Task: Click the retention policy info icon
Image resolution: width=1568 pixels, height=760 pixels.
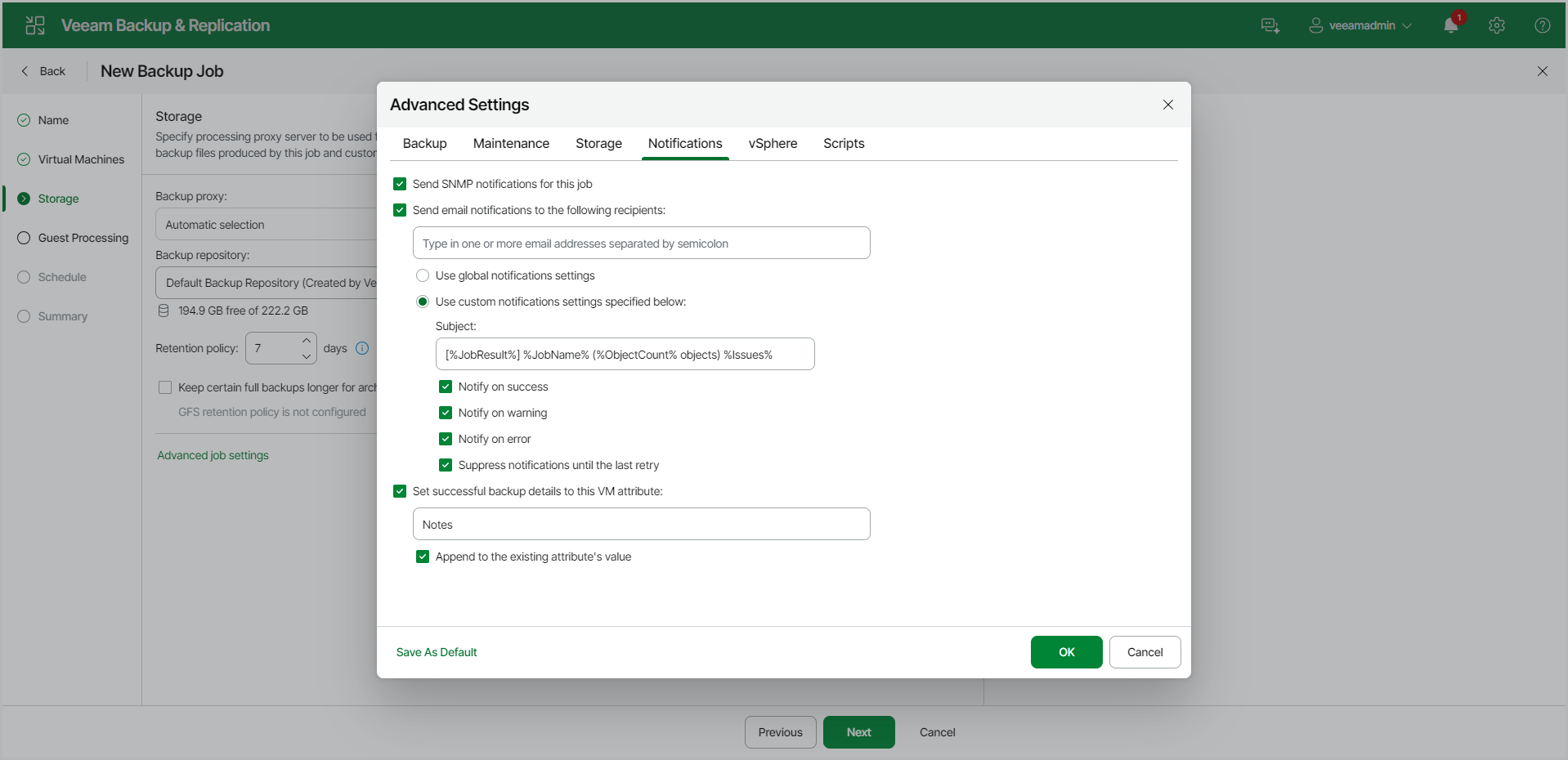Action: (362, 348)
